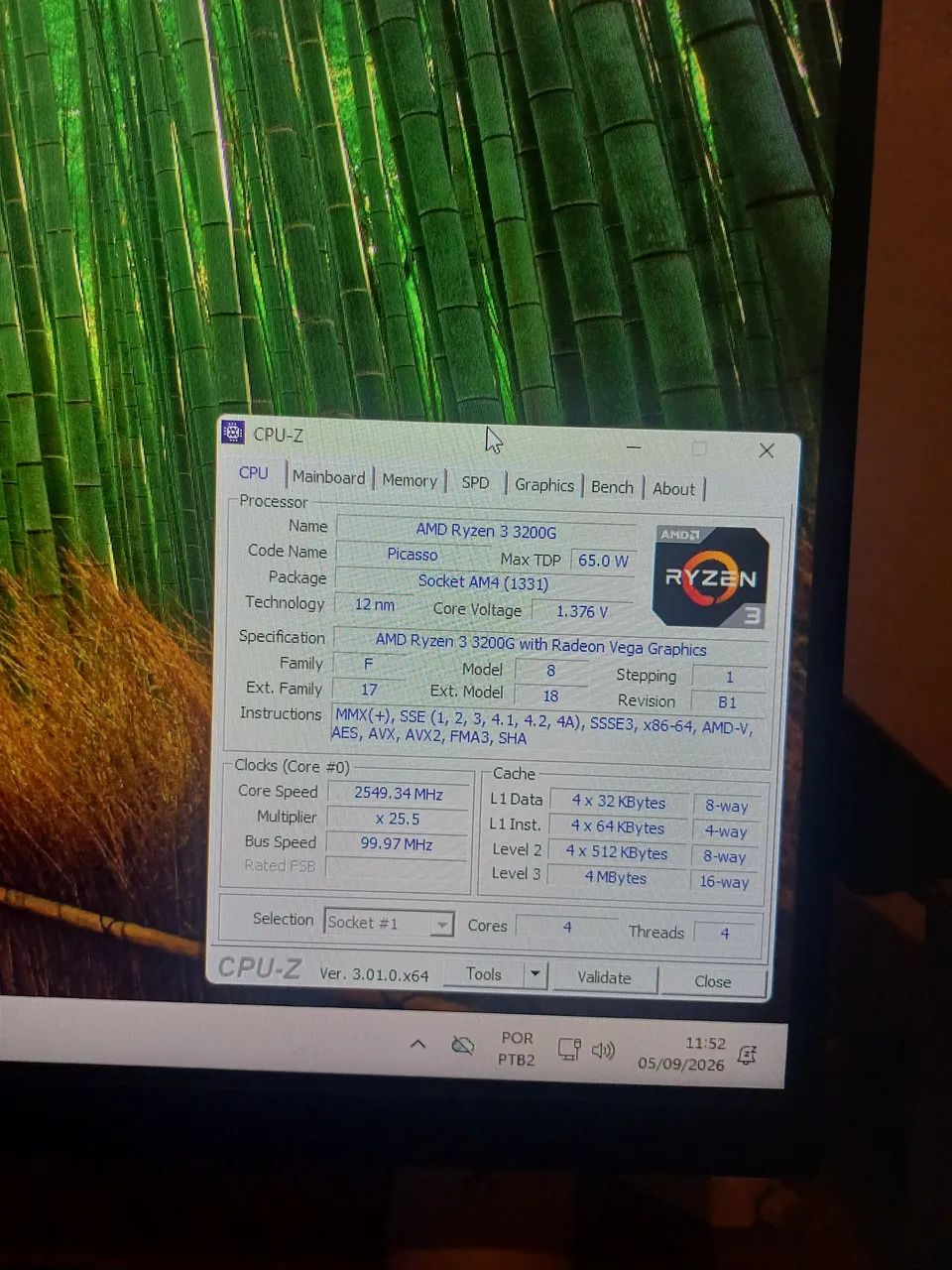Click the AMD Ryzen 3 3200G name field
952x1270 pixels.
(x=486, y=531)
